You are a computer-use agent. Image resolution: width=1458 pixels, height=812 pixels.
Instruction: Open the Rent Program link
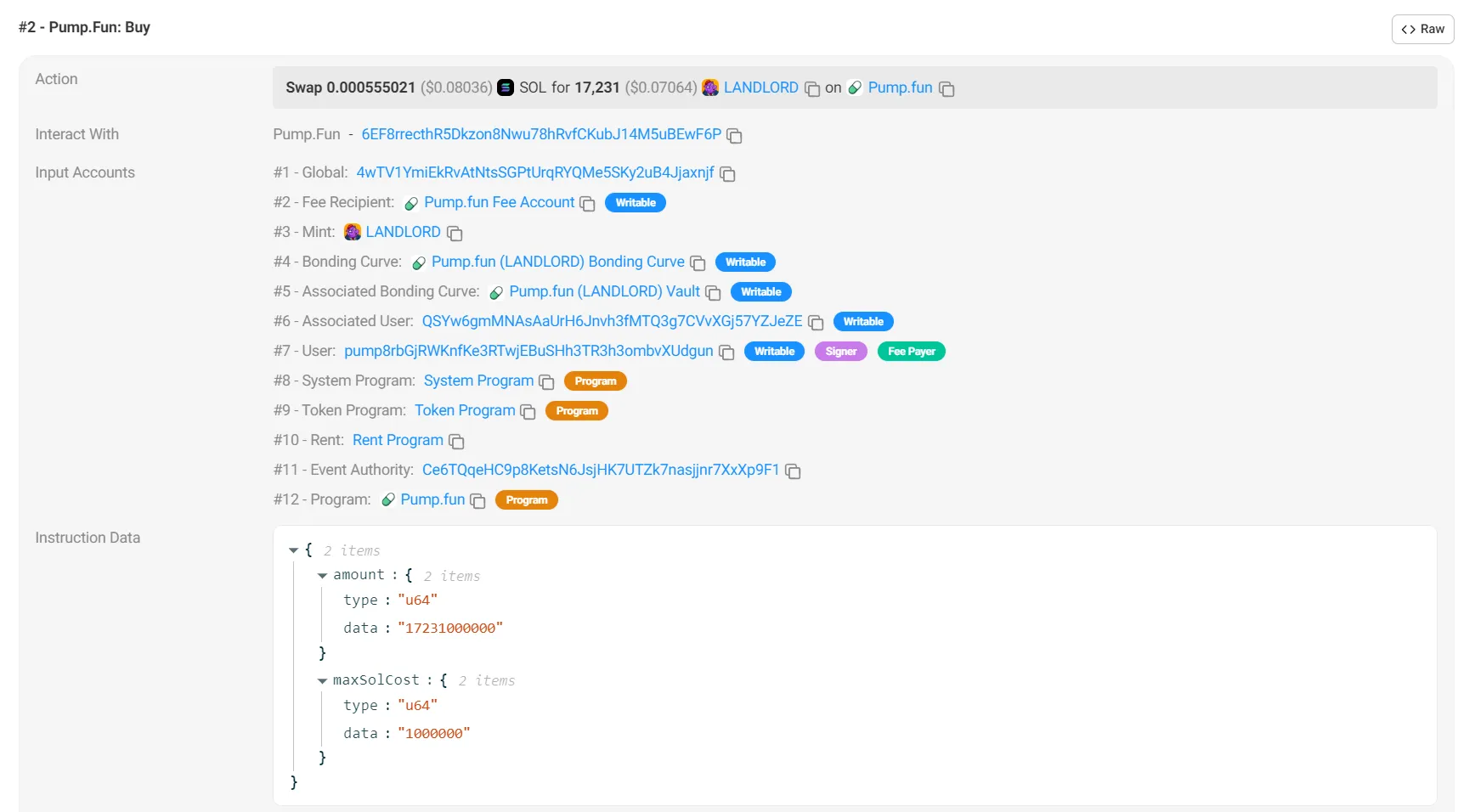398,440
